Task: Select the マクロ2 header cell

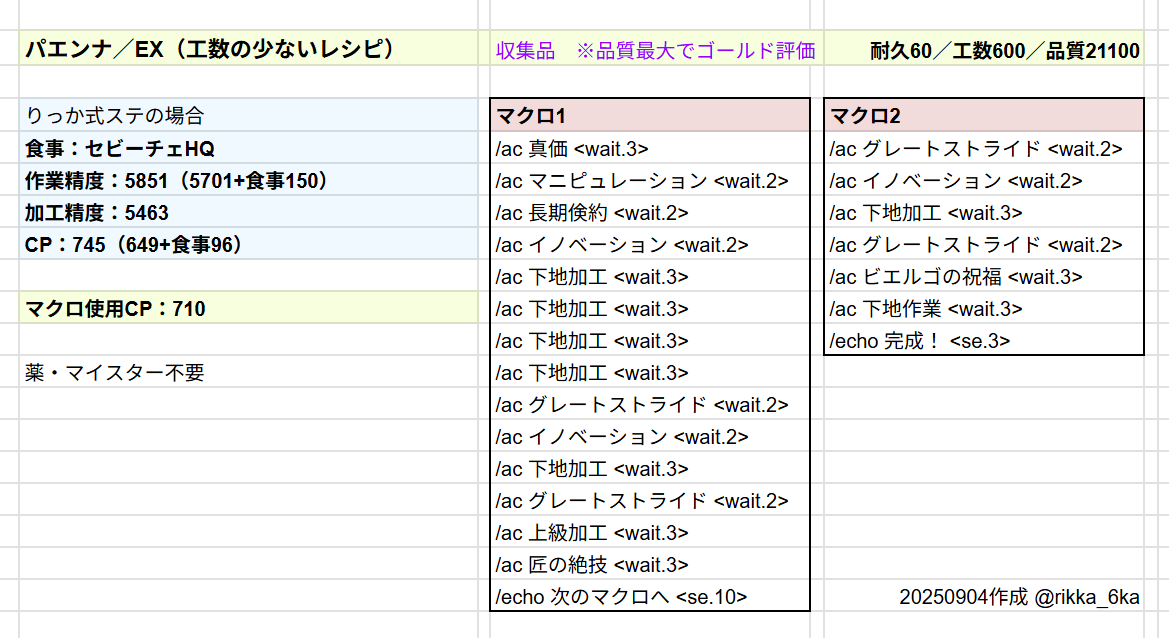Action: tap(984, 115)
